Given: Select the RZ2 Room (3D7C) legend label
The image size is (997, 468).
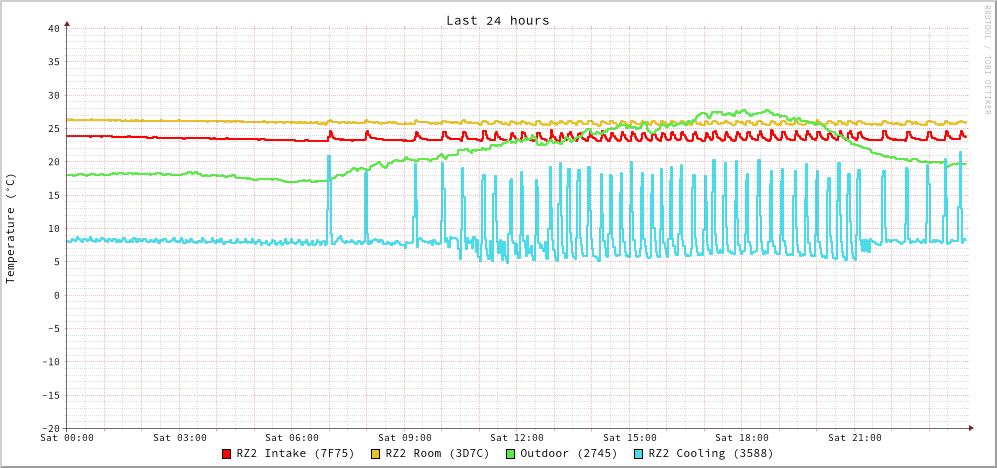Looking at the screenshot, I should pos(437,453).
